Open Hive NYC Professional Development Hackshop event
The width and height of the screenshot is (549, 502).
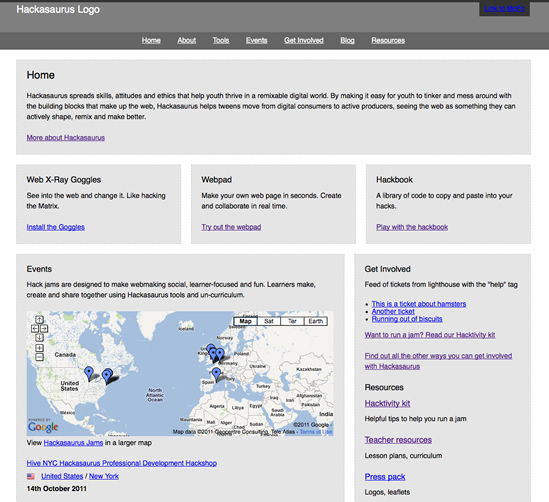pos(122,463)
